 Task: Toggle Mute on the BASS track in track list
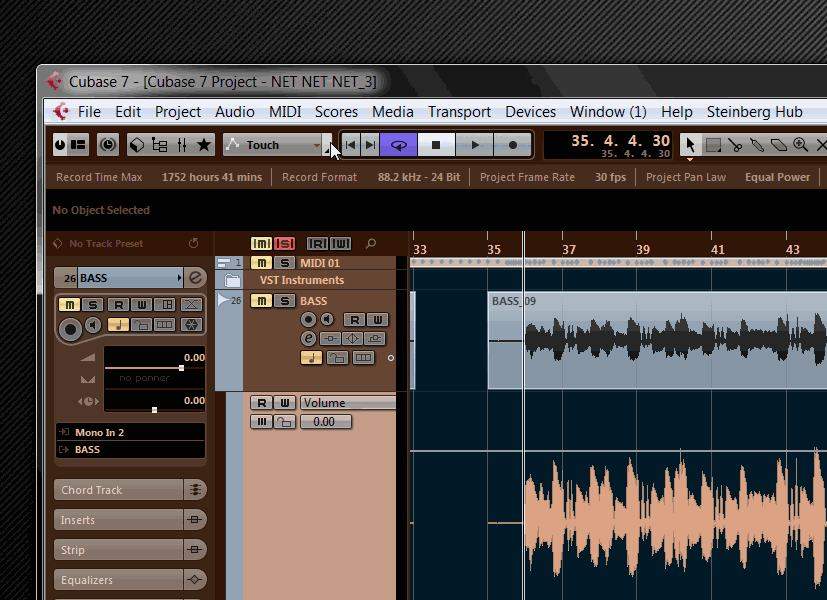point(260,301)
